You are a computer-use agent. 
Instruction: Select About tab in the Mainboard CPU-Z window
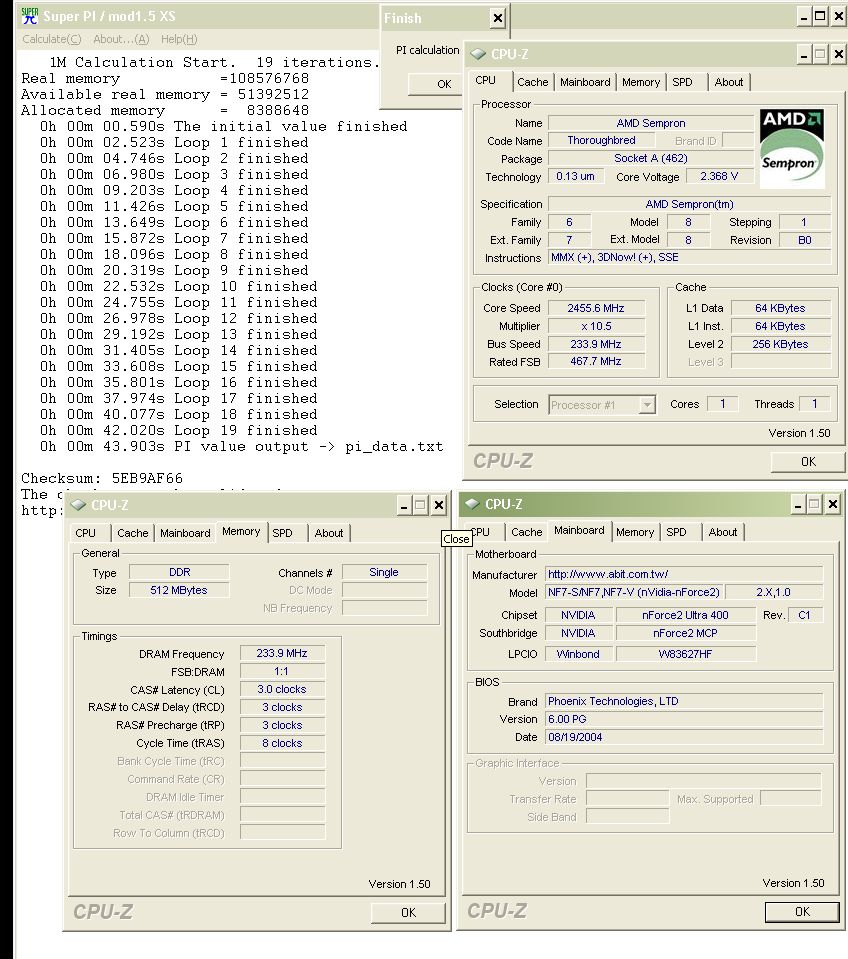(x=723, y=532)
